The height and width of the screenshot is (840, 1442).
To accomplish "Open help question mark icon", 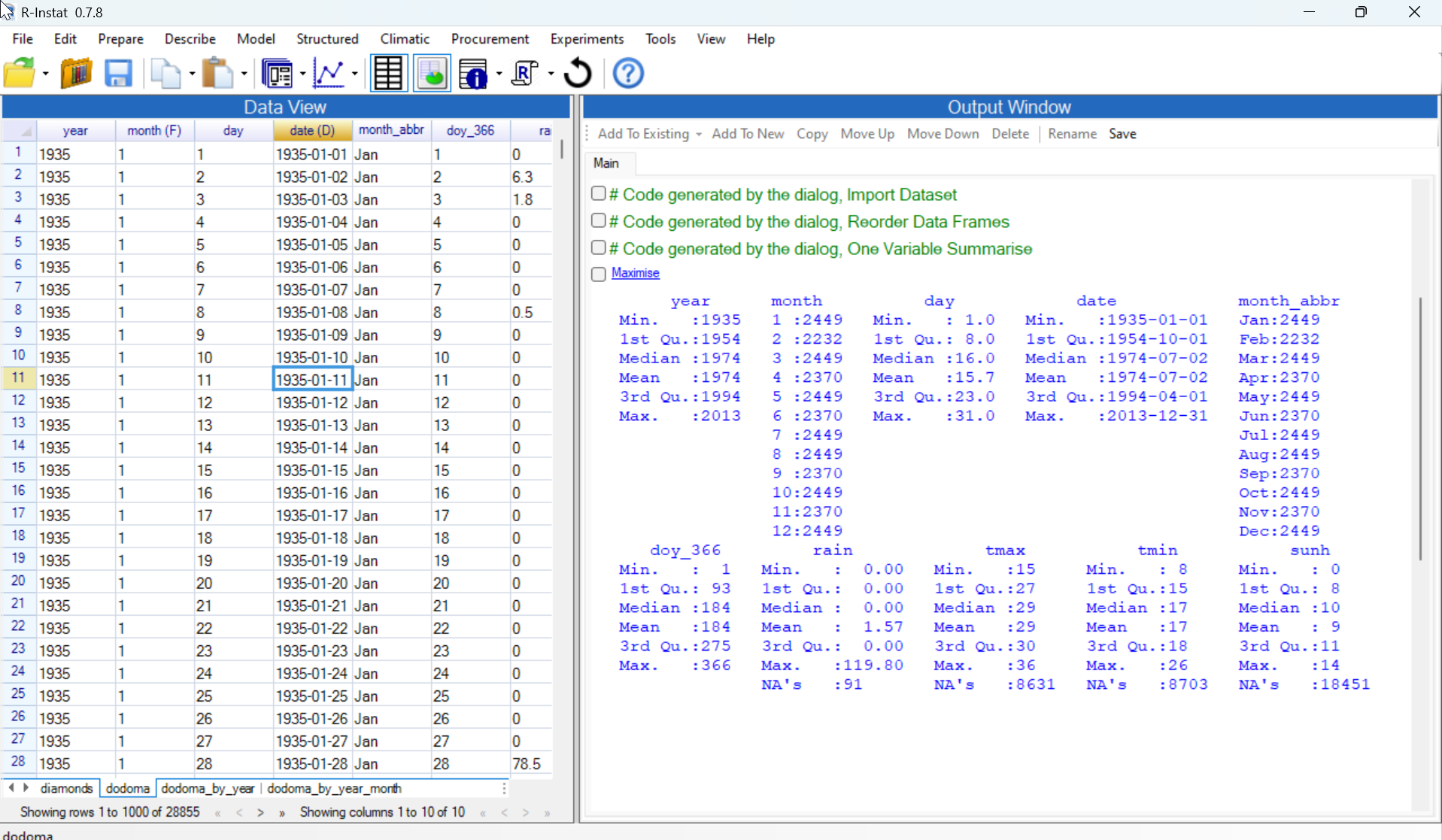I will (x=628, y=74).
